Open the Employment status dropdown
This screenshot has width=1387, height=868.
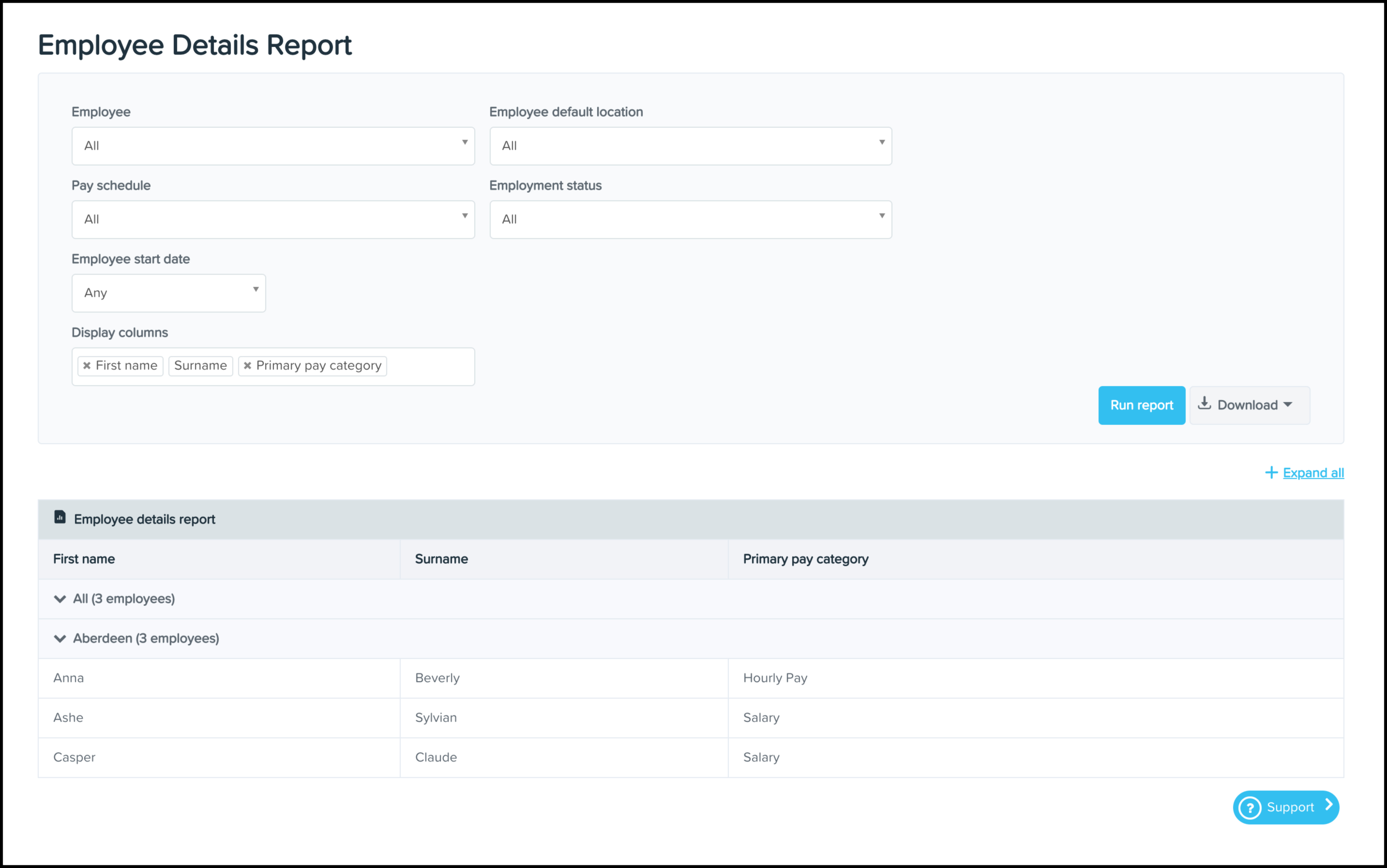point(690,219)
